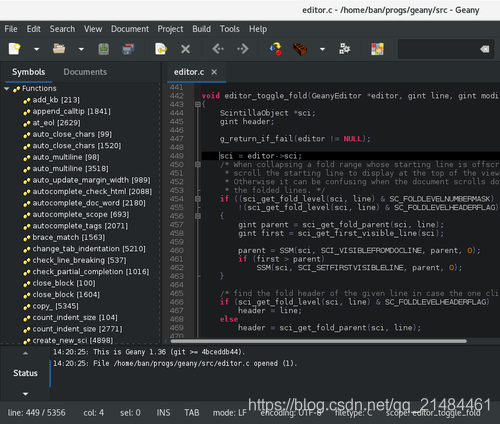Open the Build menu
500x424 pixels.
[x=201, y=29]
